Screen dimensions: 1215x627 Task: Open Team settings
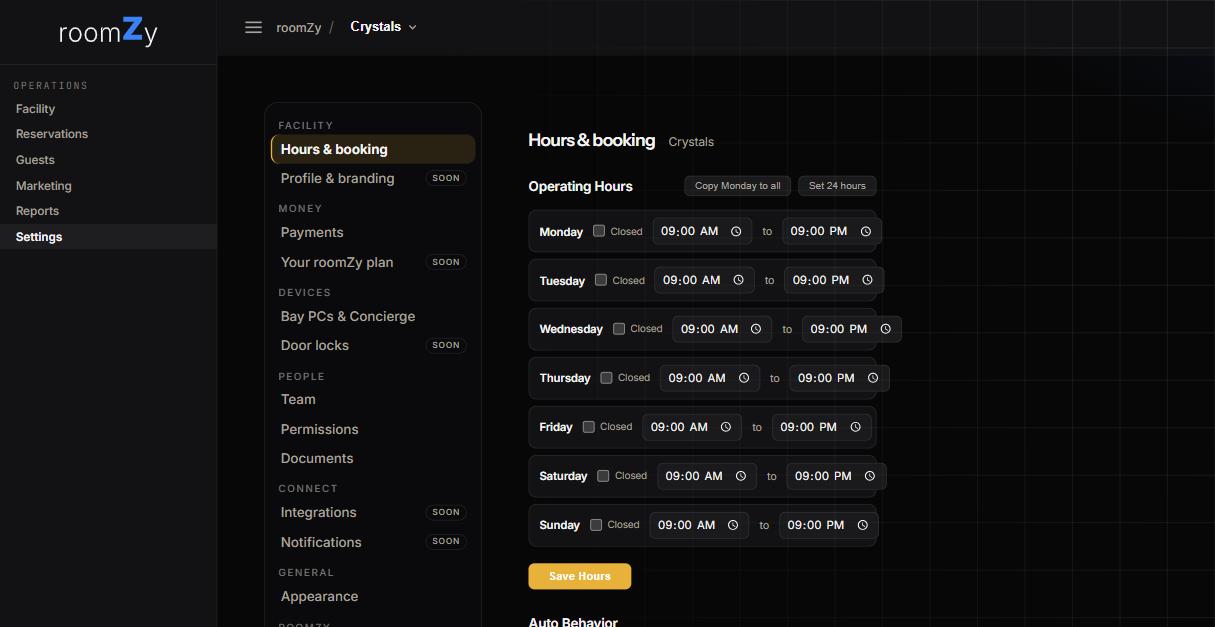373,399
